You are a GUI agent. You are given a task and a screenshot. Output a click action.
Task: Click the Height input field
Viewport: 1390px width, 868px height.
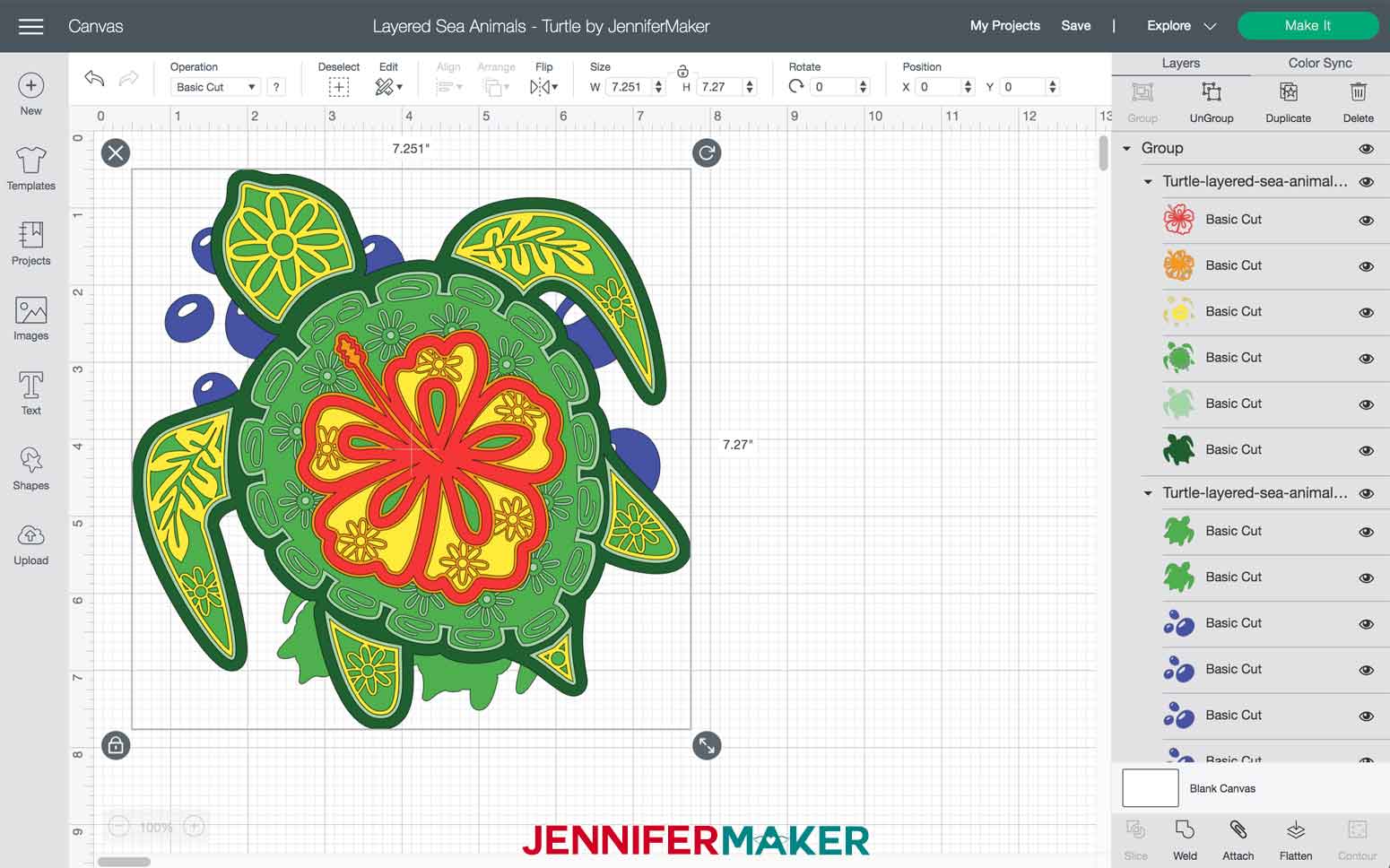[x=720, y=87]
